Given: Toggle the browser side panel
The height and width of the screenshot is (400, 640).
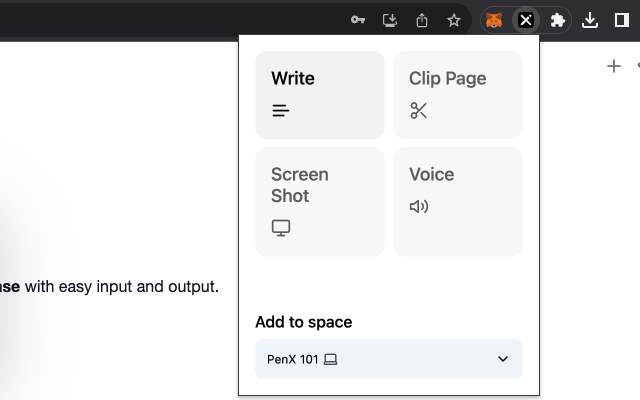Looking at the screenshot, I should click(621, 20).
